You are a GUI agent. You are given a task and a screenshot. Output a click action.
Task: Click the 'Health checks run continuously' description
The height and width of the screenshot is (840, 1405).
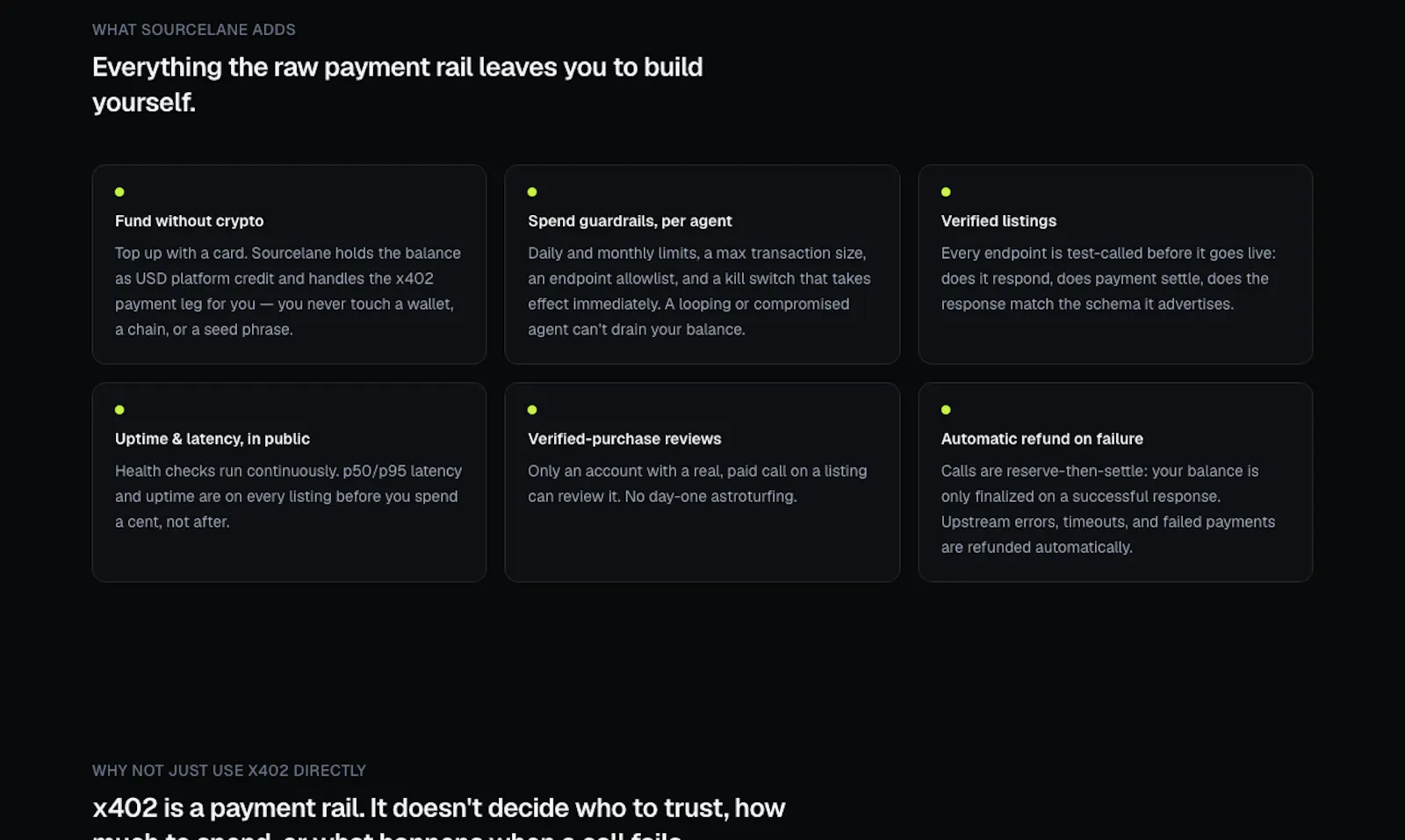pos(288,496)
